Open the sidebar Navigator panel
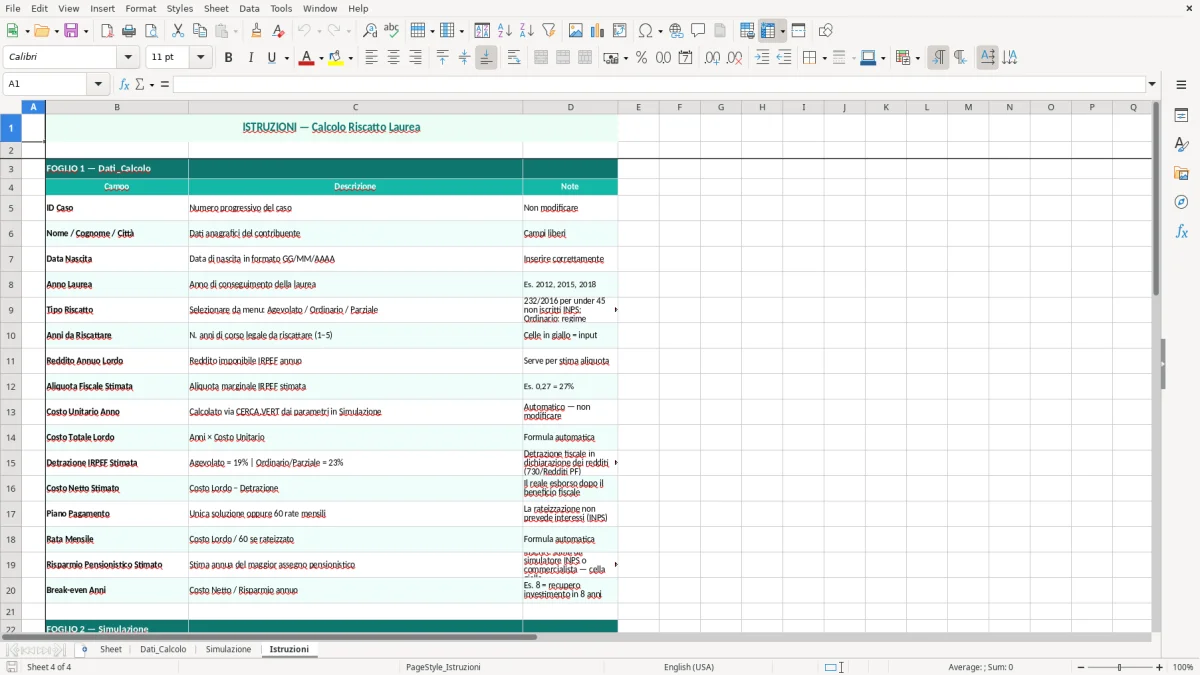This screenshot has width=1200, height=675. click(1181, 203)
